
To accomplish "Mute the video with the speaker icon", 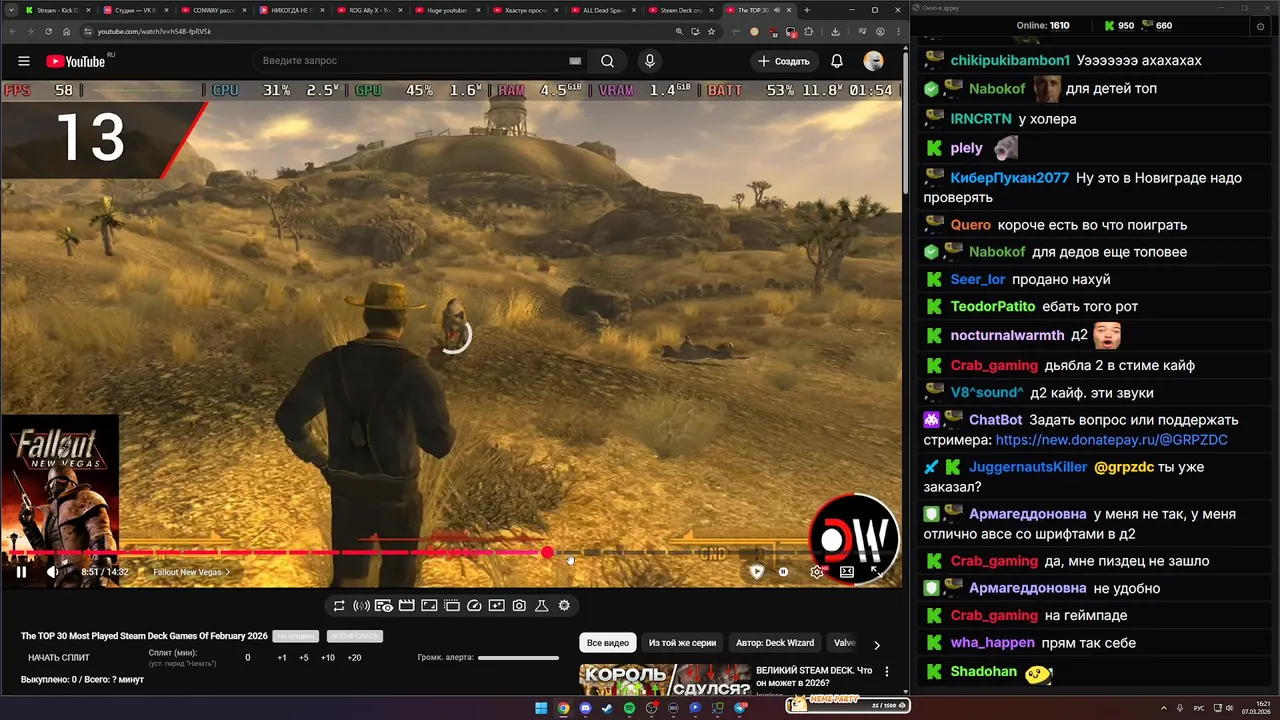I will click(x=53, y=572).
